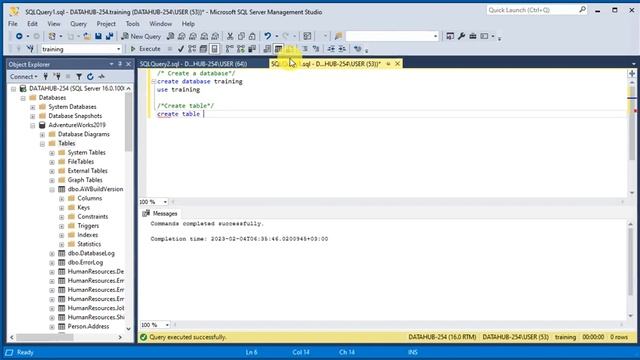Click the Disconnect icon in Object Explorer
This screenshot has width=640, height=360.
coord(57,76)
